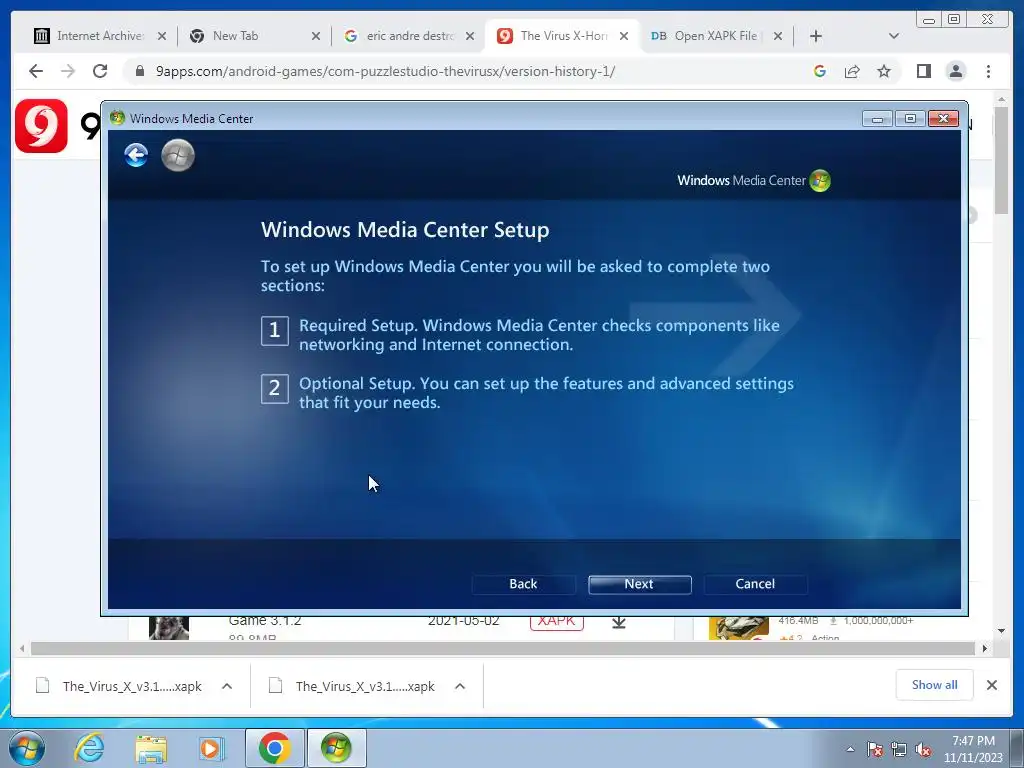Open Internet Explorer from taskbar
This screenshot has width=1024, height=768.
tap(89, 748)
